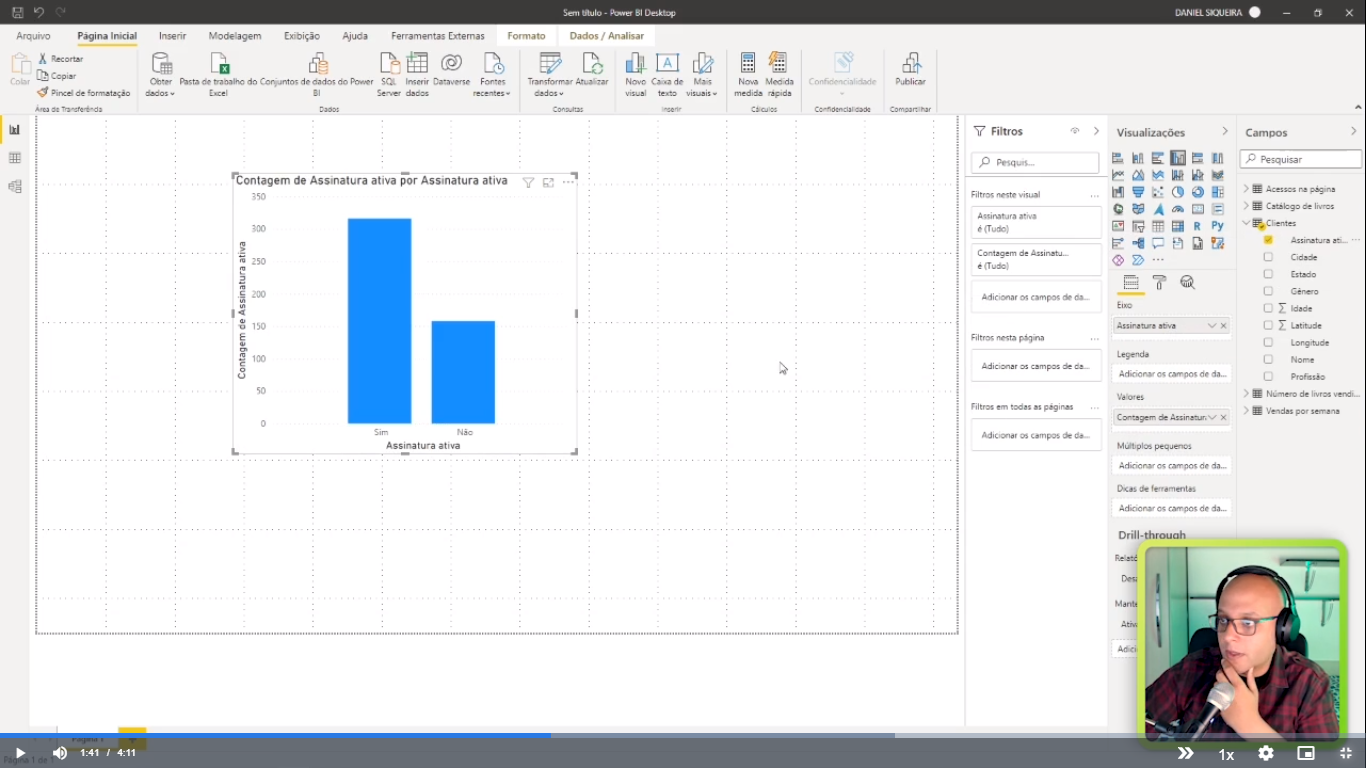Open the Eixo field Assinatura ativa dropdown
This screenshot has height=768, width=1366.
tap(1212, 326)
